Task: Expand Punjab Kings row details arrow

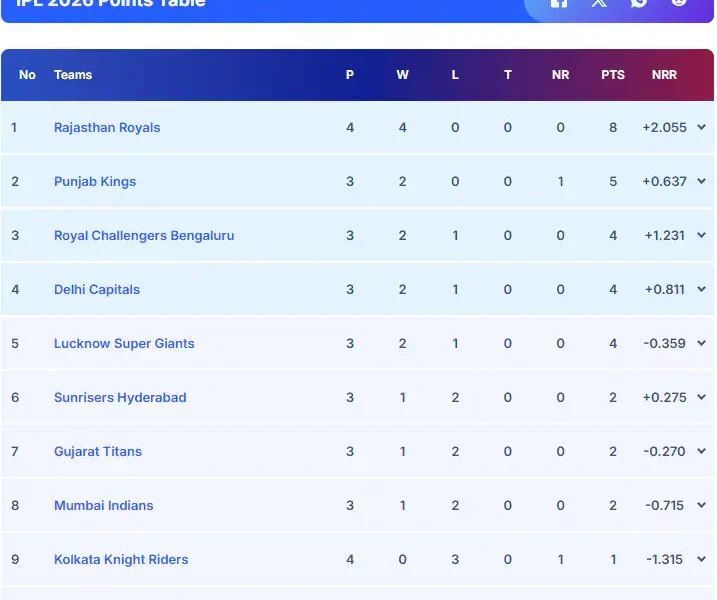Action: coord(701,182)
